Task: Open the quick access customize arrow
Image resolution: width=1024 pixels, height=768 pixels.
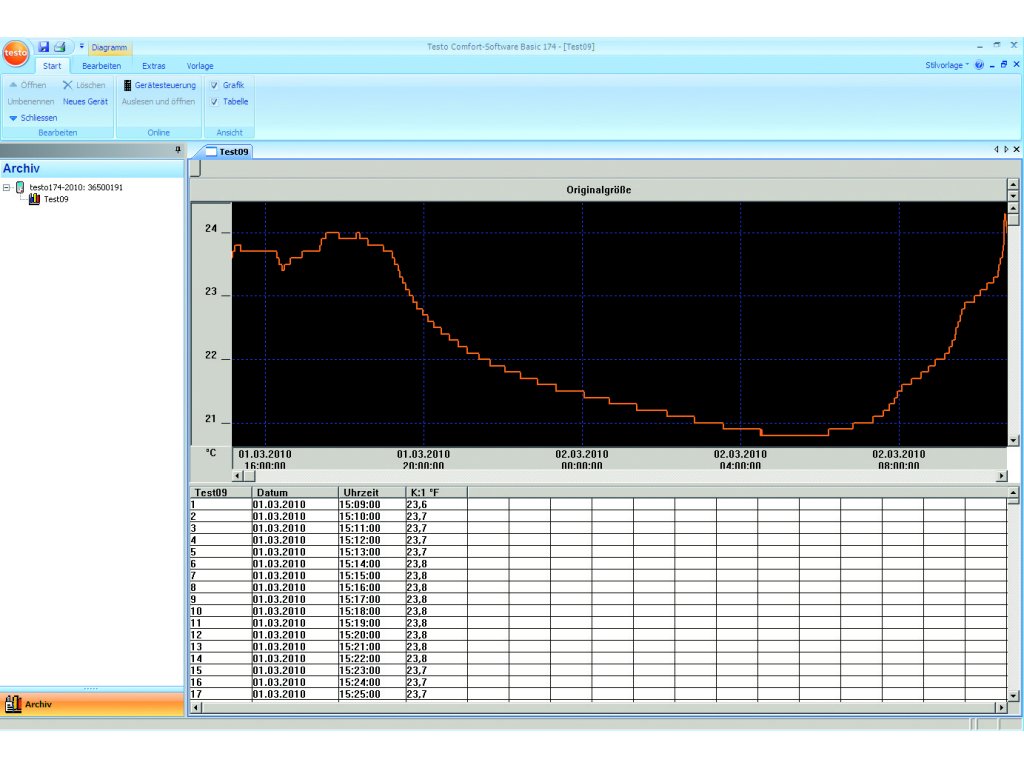Action: 82,46
